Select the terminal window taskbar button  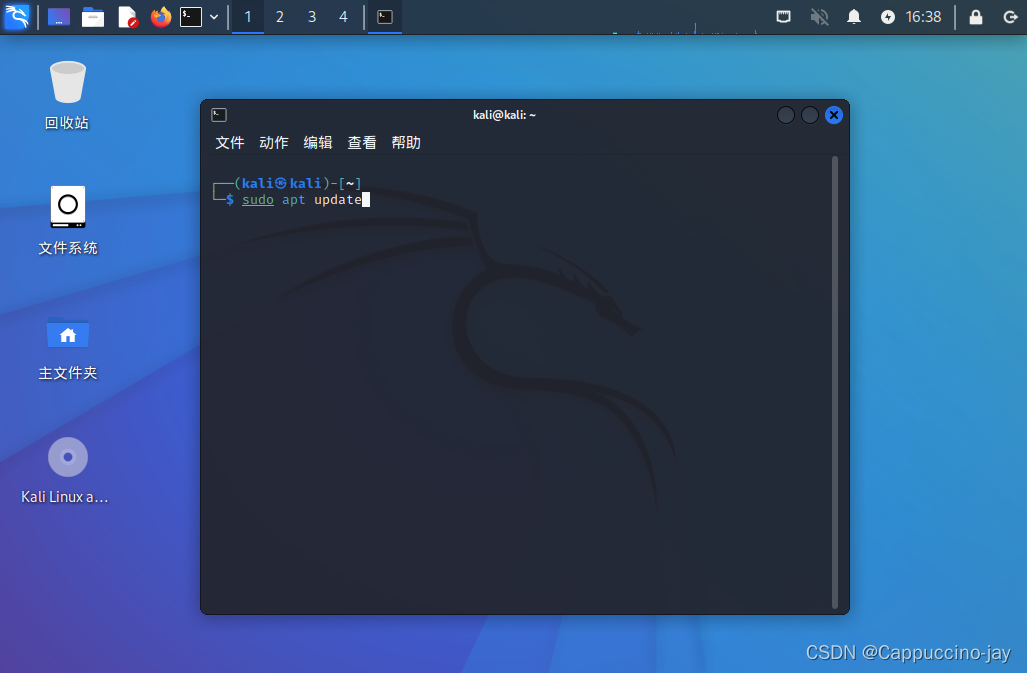click(x=385, y=17)
